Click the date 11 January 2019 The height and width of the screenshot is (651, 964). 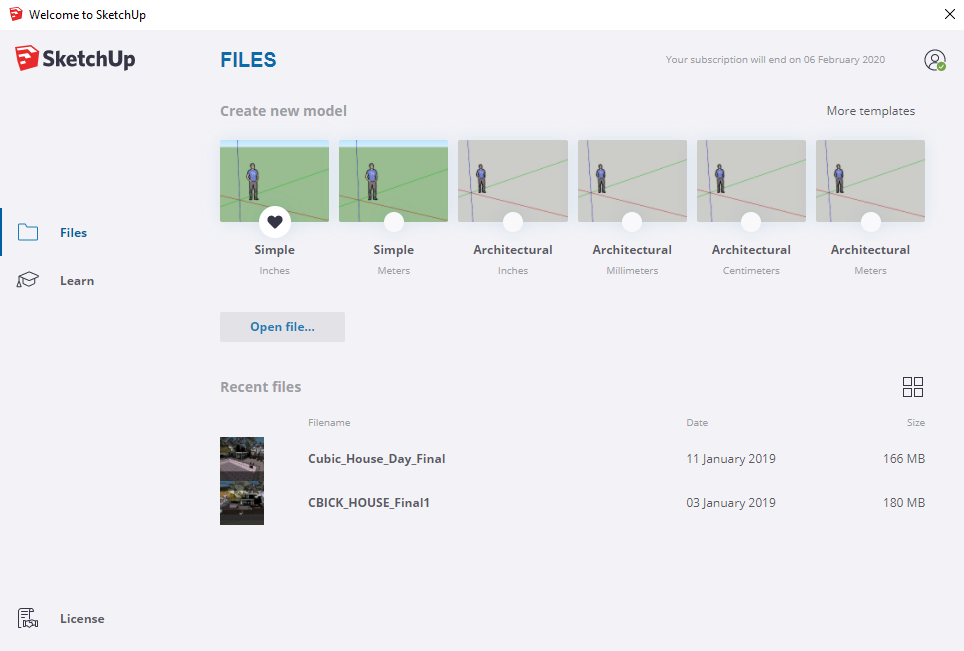click(731, 459)
